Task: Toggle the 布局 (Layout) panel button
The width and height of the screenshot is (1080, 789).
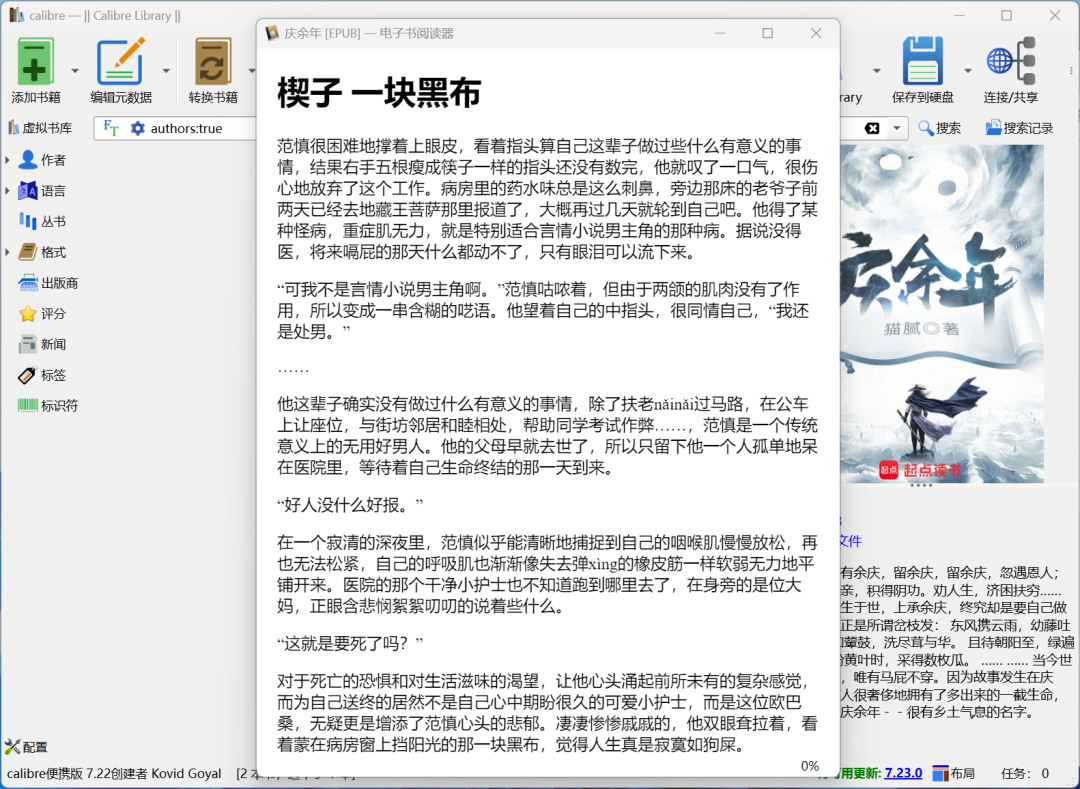Action: click(954, 773)
